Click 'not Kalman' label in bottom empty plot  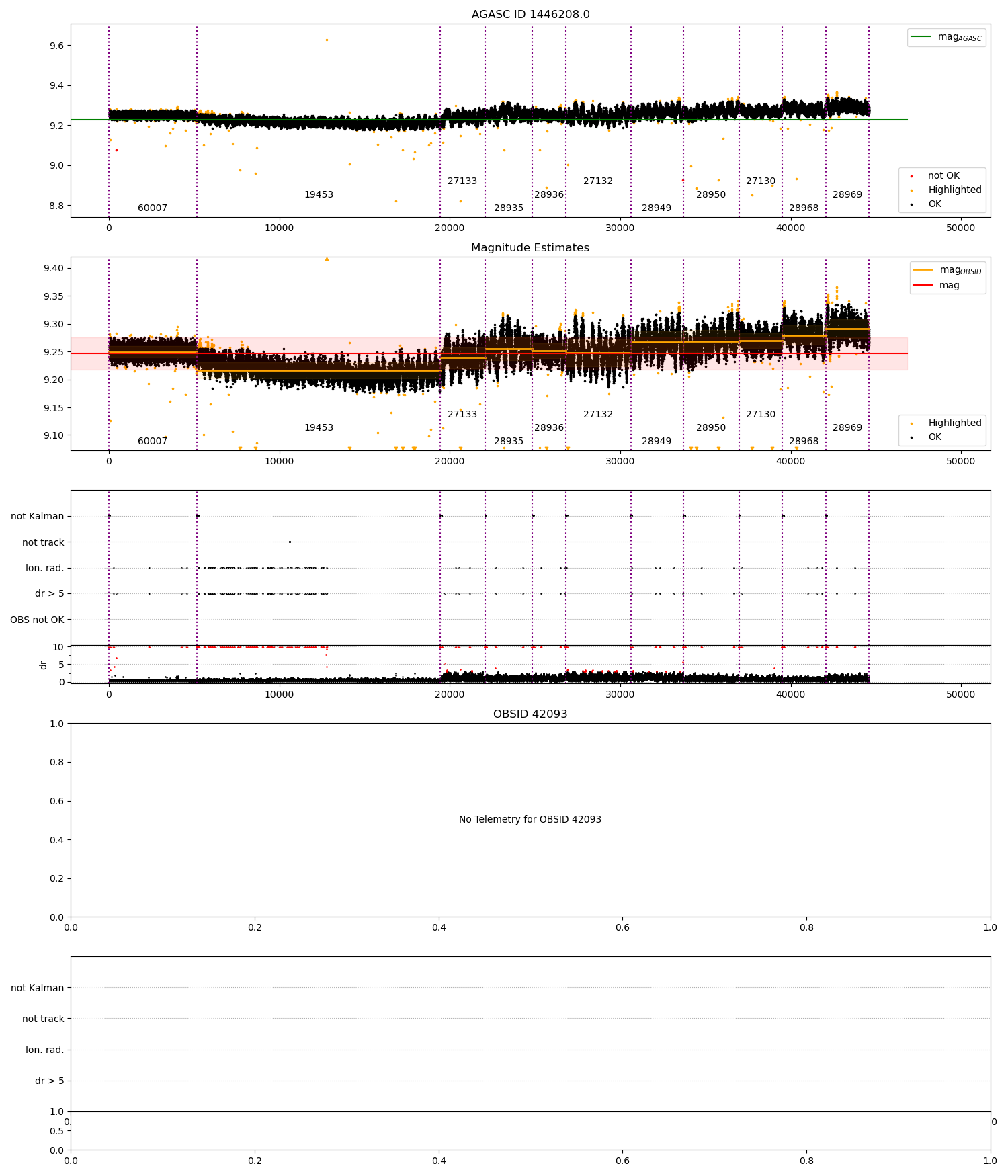pos(38,988)
